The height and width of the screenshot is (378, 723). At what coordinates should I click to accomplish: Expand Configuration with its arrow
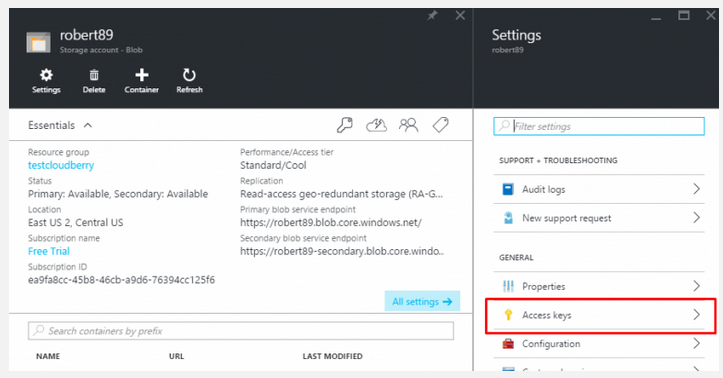click(x=697, y=343)
